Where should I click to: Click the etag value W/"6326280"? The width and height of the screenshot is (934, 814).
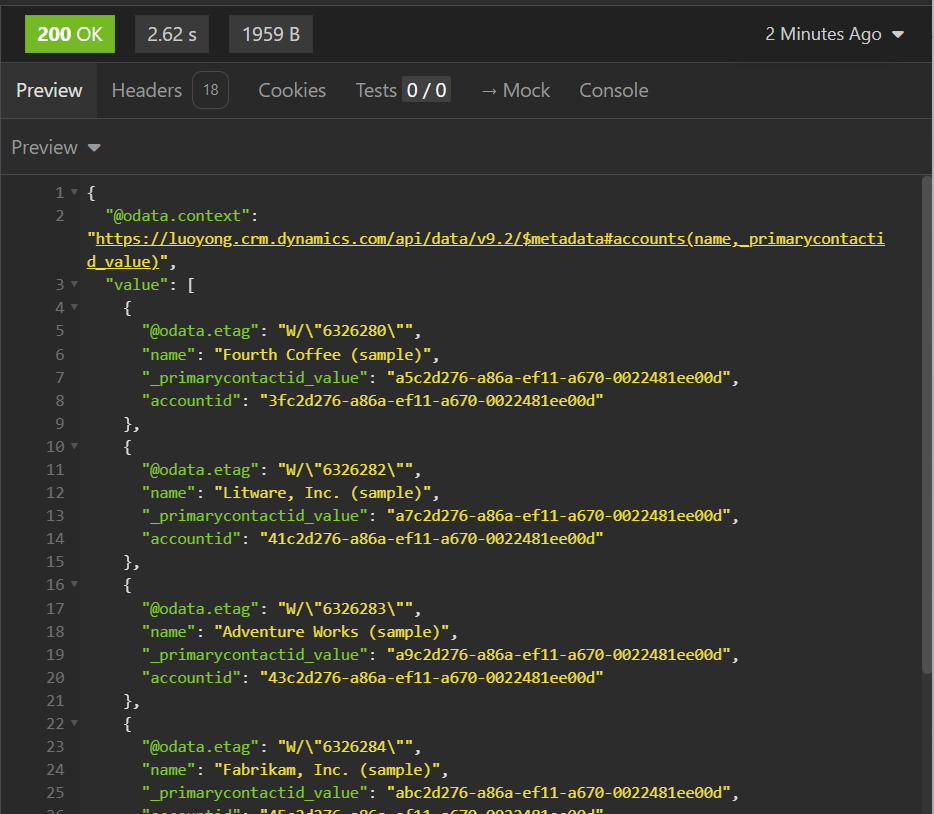tap(345, 331)
